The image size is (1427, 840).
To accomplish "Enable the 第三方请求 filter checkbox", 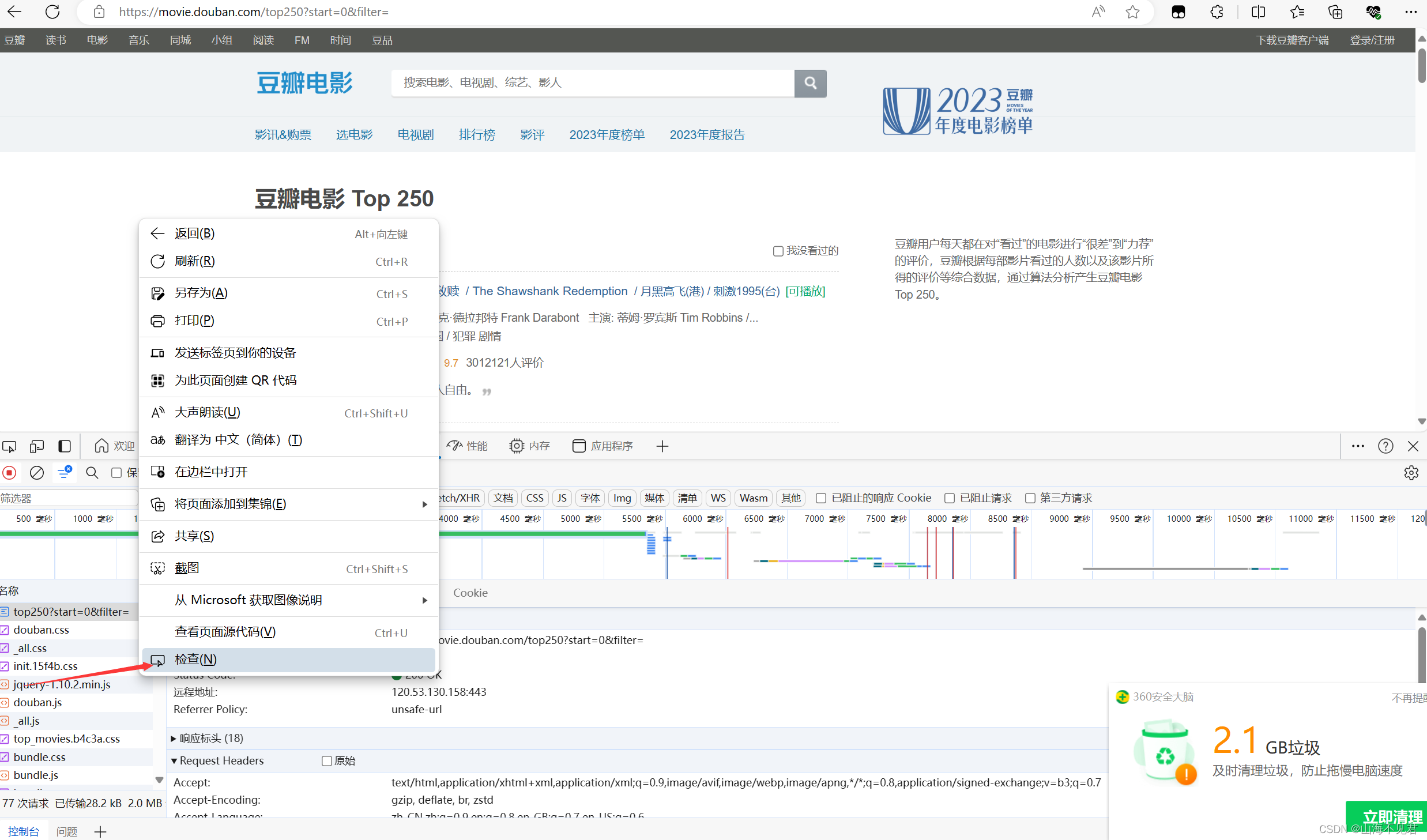I will click(x=1030, y=498).
